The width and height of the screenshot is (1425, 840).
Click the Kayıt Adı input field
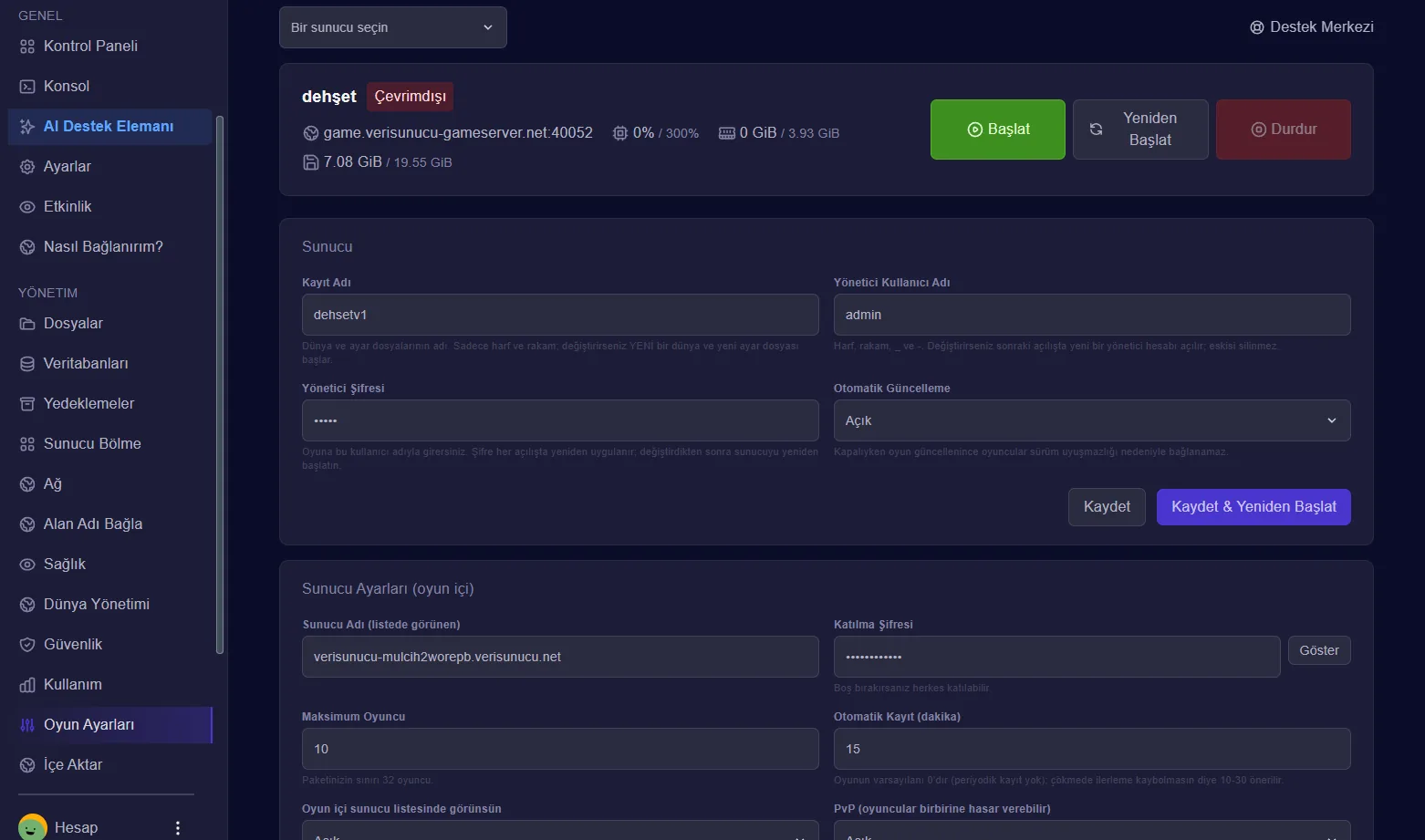(x=560, y=315)
